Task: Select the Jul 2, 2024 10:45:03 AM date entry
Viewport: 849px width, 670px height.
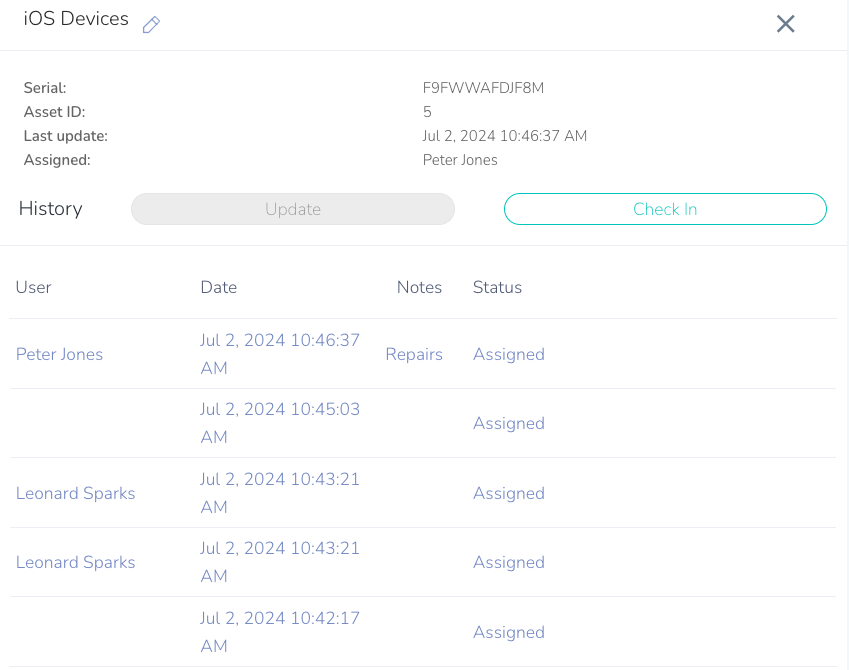Action: click(280, 423)
